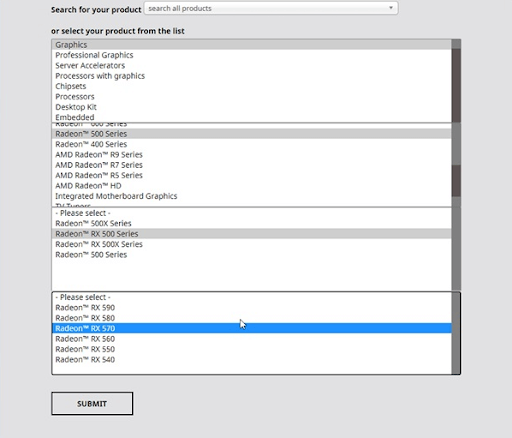This screenshot has height=438, width=512.
Task: Click the scrollbar of the RX model list
Action: [456, 333]
